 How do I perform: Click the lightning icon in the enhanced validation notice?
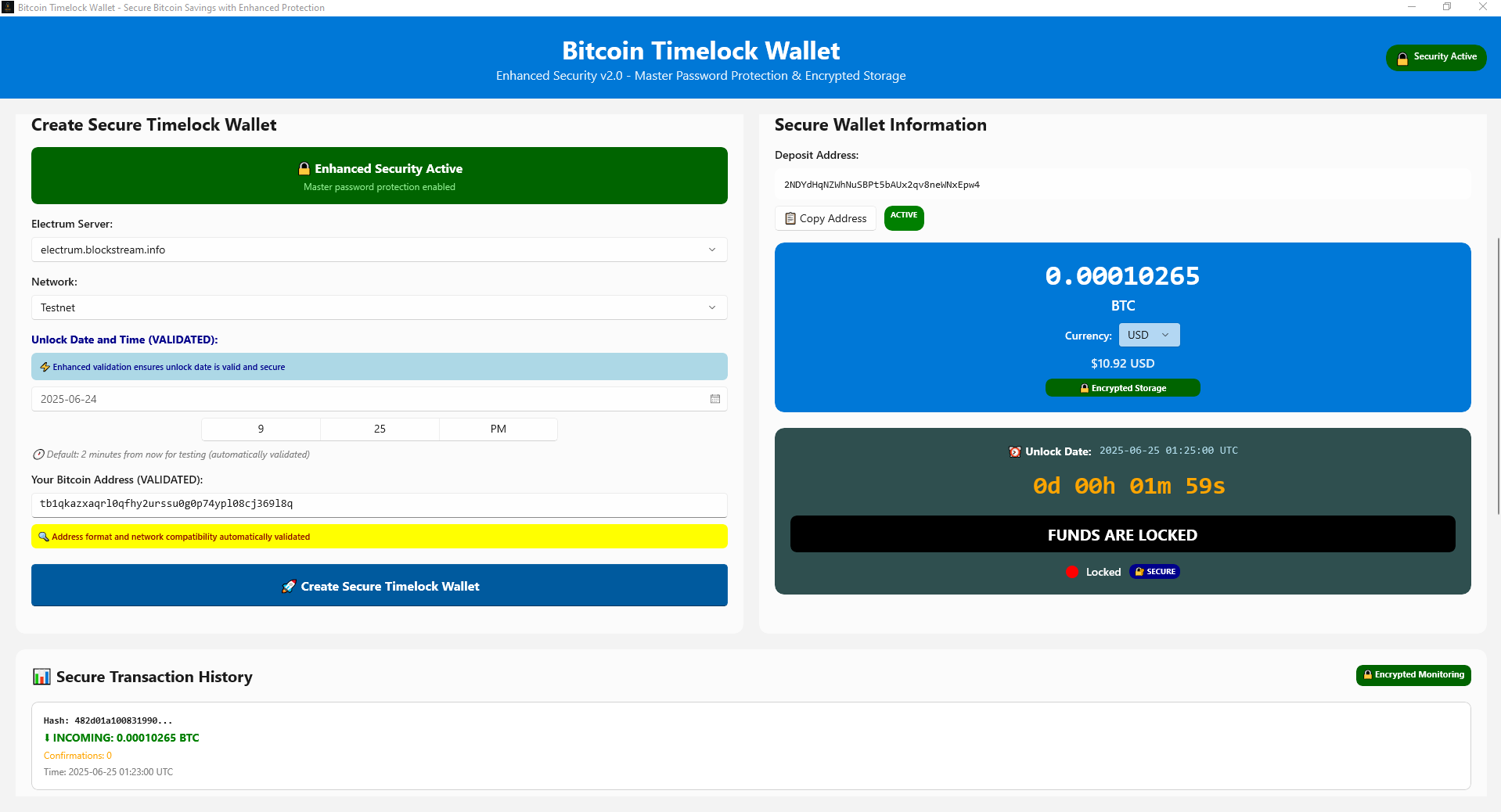tap(45, 366)
